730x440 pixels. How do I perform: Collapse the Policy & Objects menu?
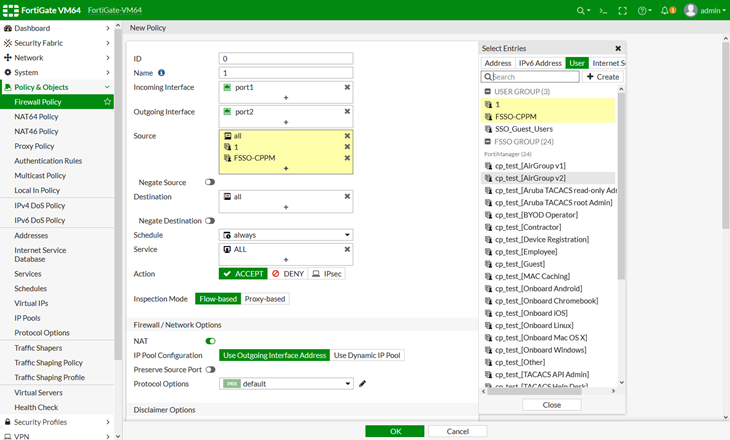click(x=107, y=87)
